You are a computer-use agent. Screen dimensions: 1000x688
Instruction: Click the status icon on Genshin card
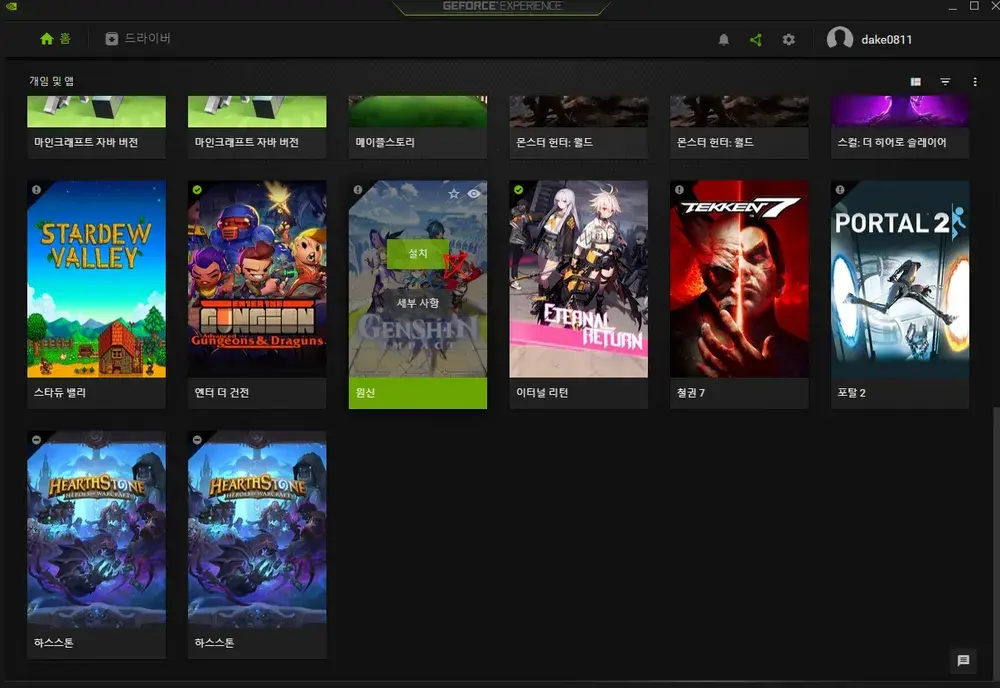tap(358, 190)
